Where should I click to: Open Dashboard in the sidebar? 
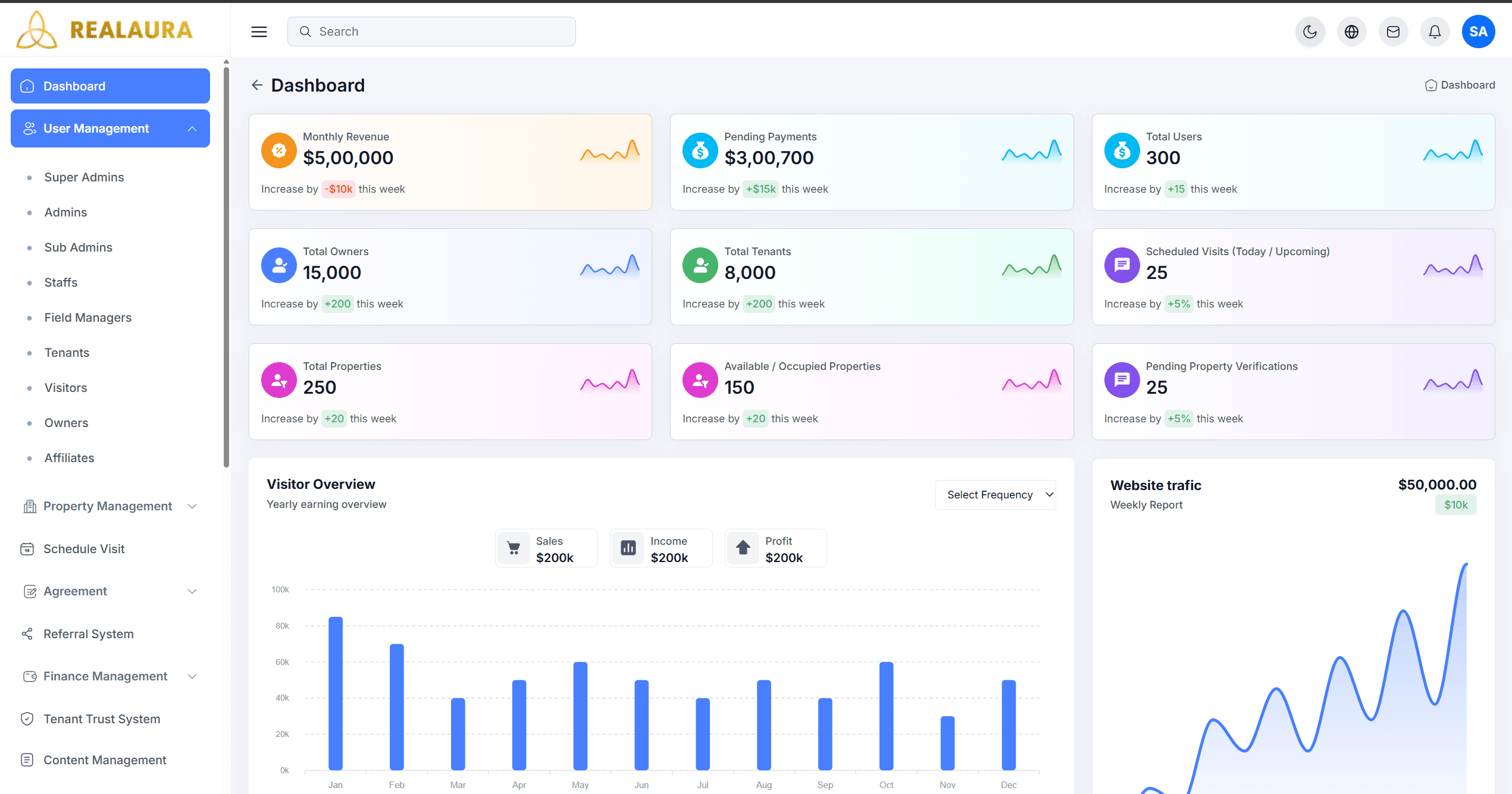pos(110,86)
